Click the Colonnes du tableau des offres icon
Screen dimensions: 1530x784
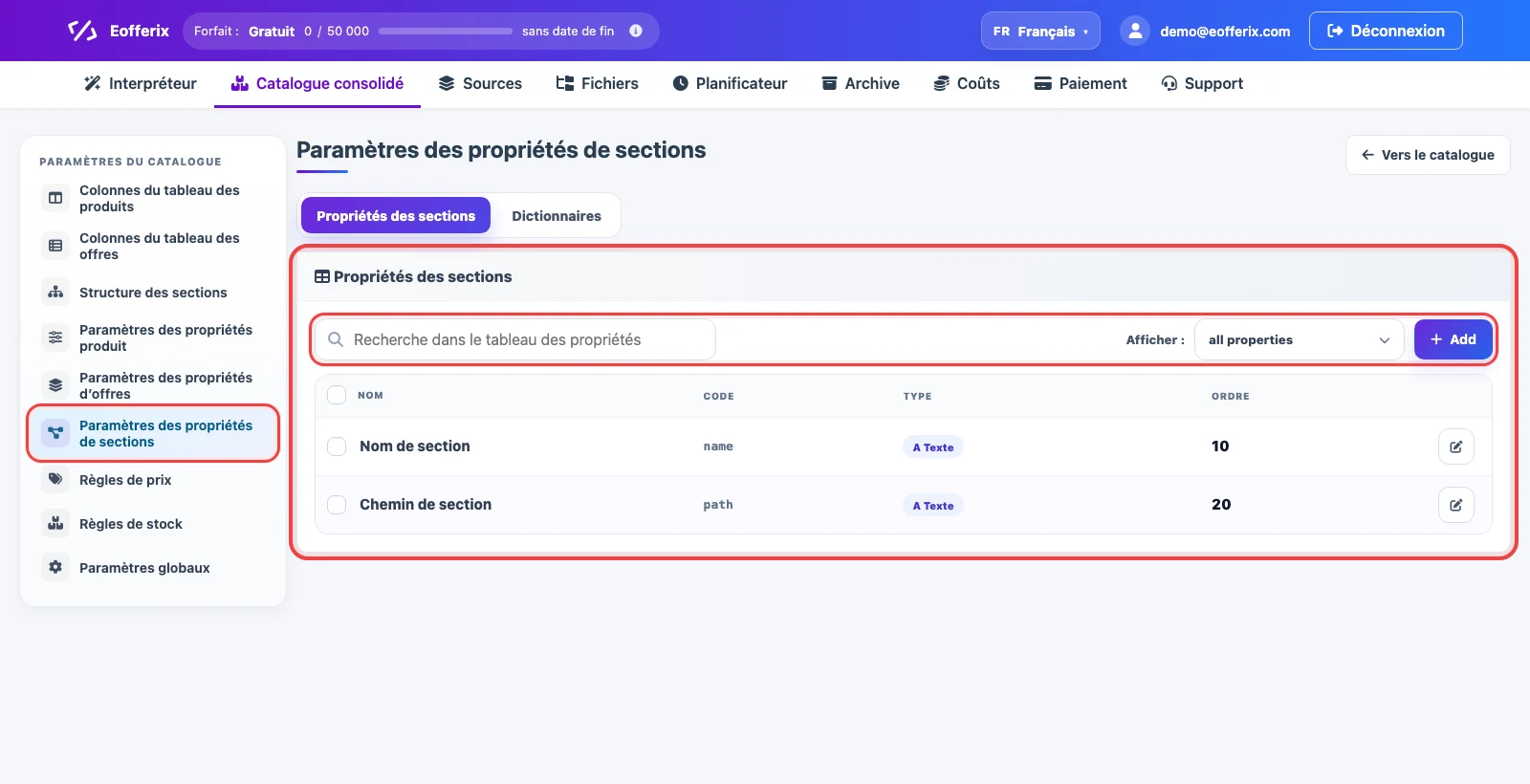(x=55, y=246)
